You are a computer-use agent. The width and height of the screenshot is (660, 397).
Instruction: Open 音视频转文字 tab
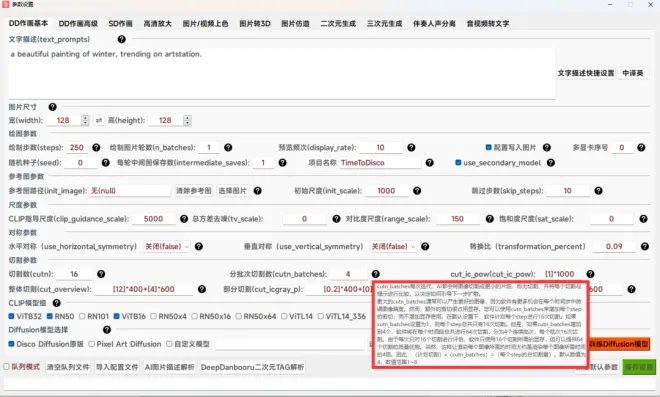(x=488, y=24)
